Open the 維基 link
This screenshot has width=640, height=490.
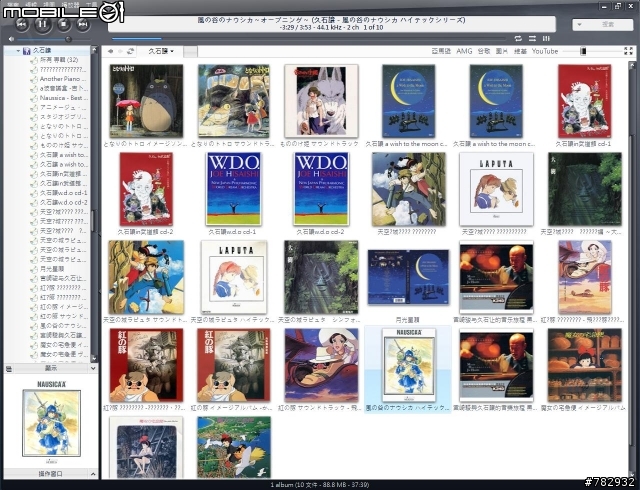(x=520, y=51)
